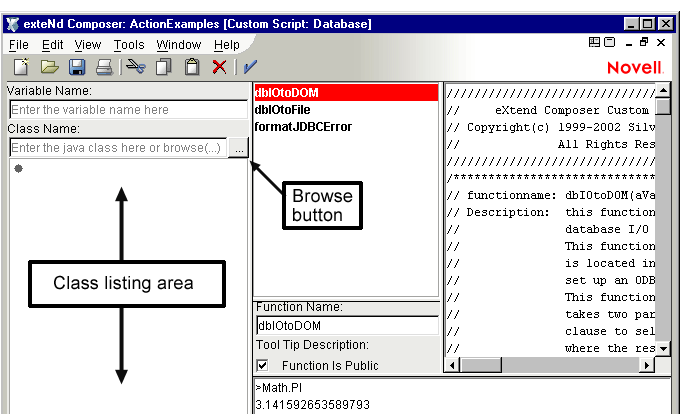Open the Tools menu
The height and width of the screenshot is (414, 681).
pos(129,45)
